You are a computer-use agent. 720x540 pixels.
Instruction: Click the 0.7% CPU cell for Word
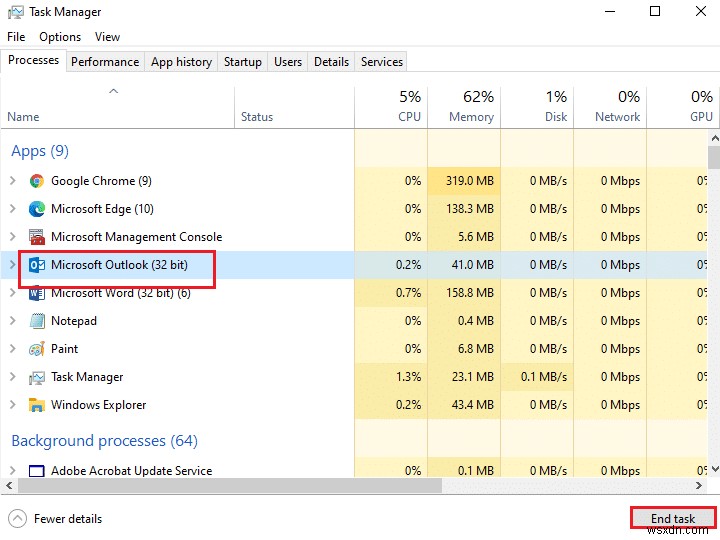click(391, 293)
